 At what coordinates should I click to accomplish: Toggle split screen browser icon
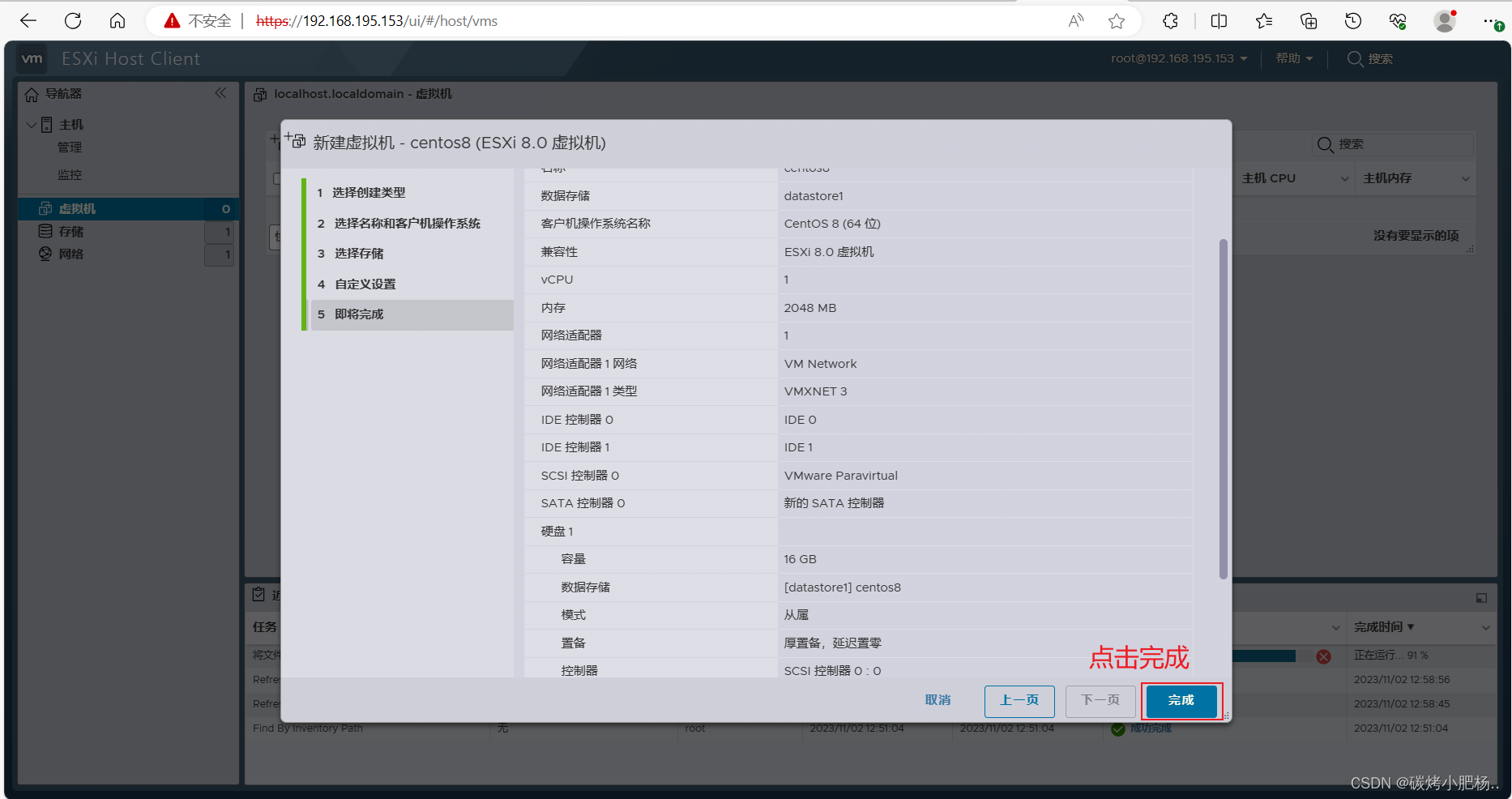(1219, 21)
